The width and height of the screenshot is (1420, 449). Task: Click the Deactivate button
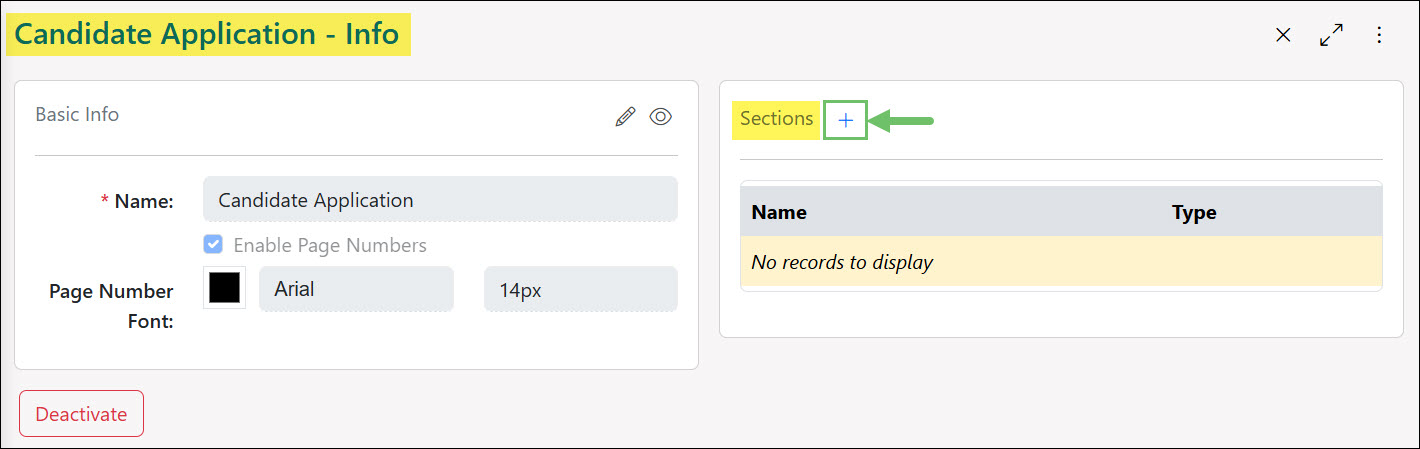[81, 414]
